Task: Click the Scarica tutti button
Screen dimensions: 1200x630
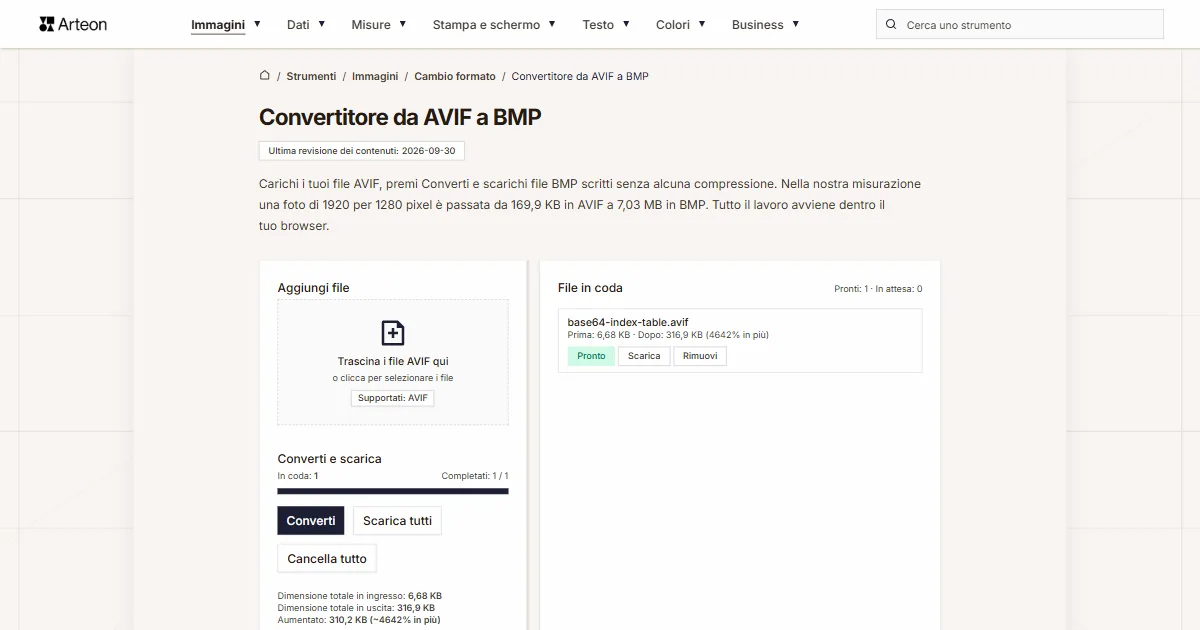Action: point(397,521)
